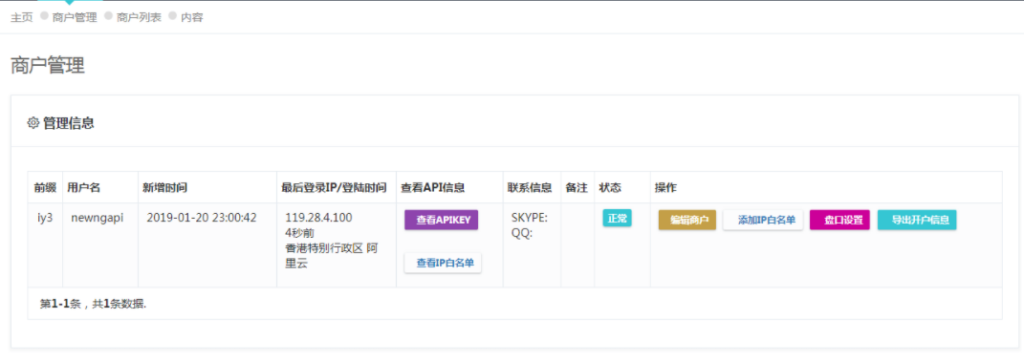Click the 查看IP白名单 button
This screenshot has width=1024, height=361.
(x=443, y=263)
